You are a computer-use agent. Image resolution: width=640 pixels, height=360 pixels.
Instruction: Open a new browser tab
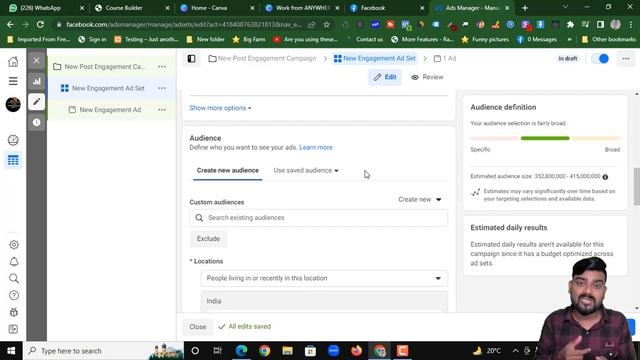click(x=525, y=8)
